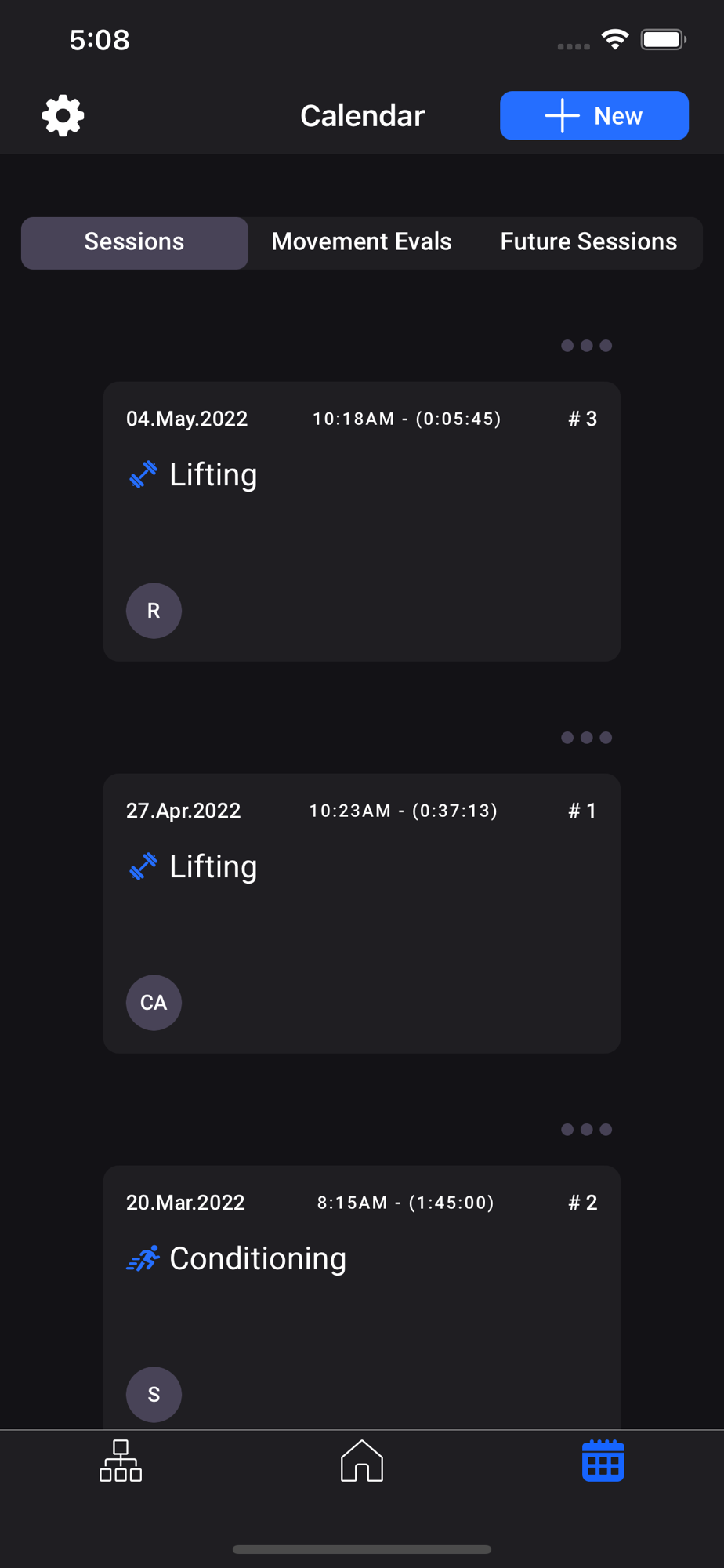Open the organization hierarchy tab icon
The width and height of the screenshot is (724, 1568).
point(121,1461)
